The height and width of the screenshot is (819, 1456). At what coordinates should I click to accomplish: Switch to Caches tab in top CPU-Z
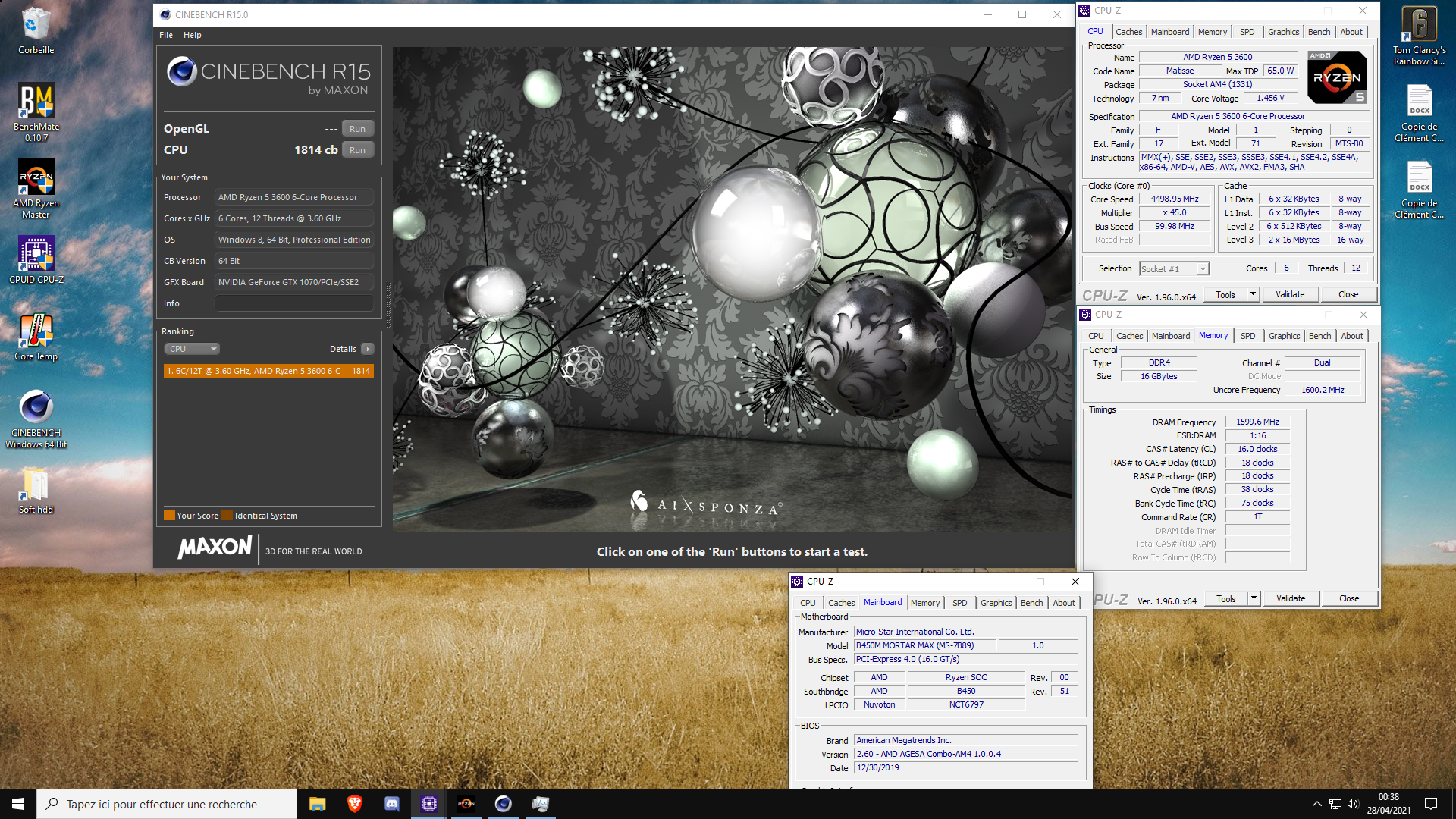point(1128,32)
